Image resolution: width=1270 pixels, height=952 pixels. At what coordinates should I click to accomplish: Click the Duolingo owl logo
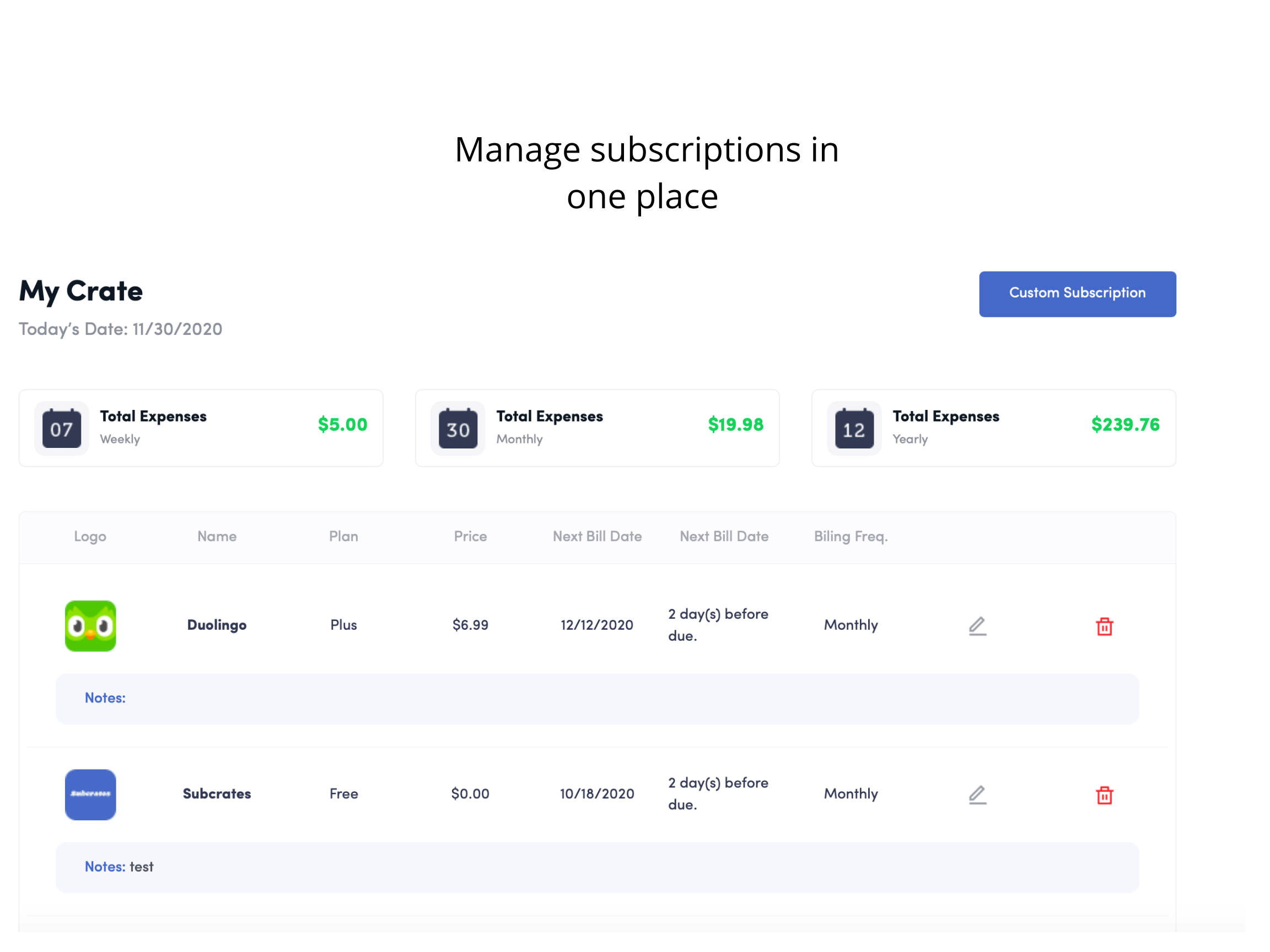click(90, 625)
